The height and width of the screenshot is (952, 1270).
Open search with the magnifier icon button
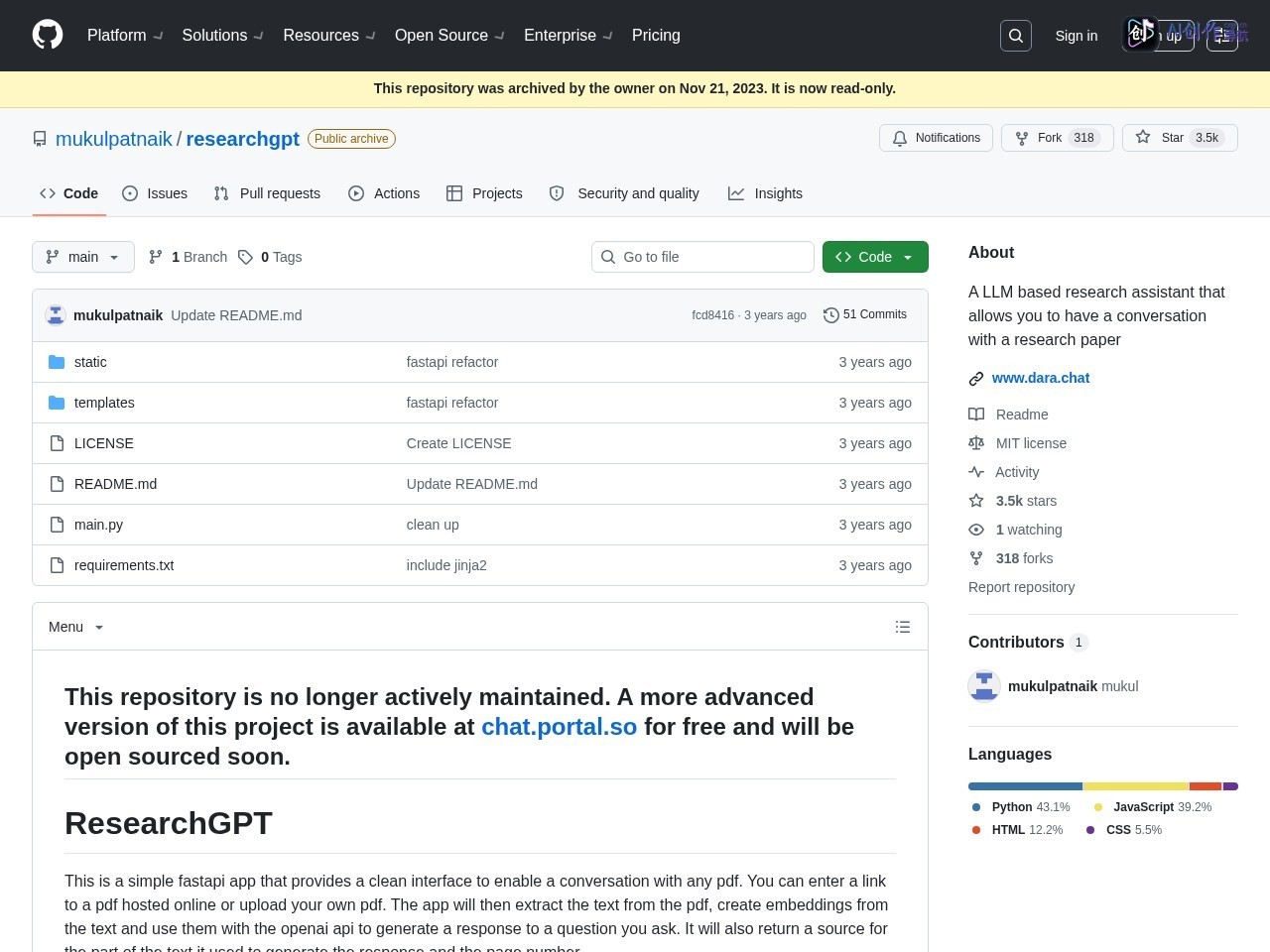pyautogui.click(x=1016, y=36)
